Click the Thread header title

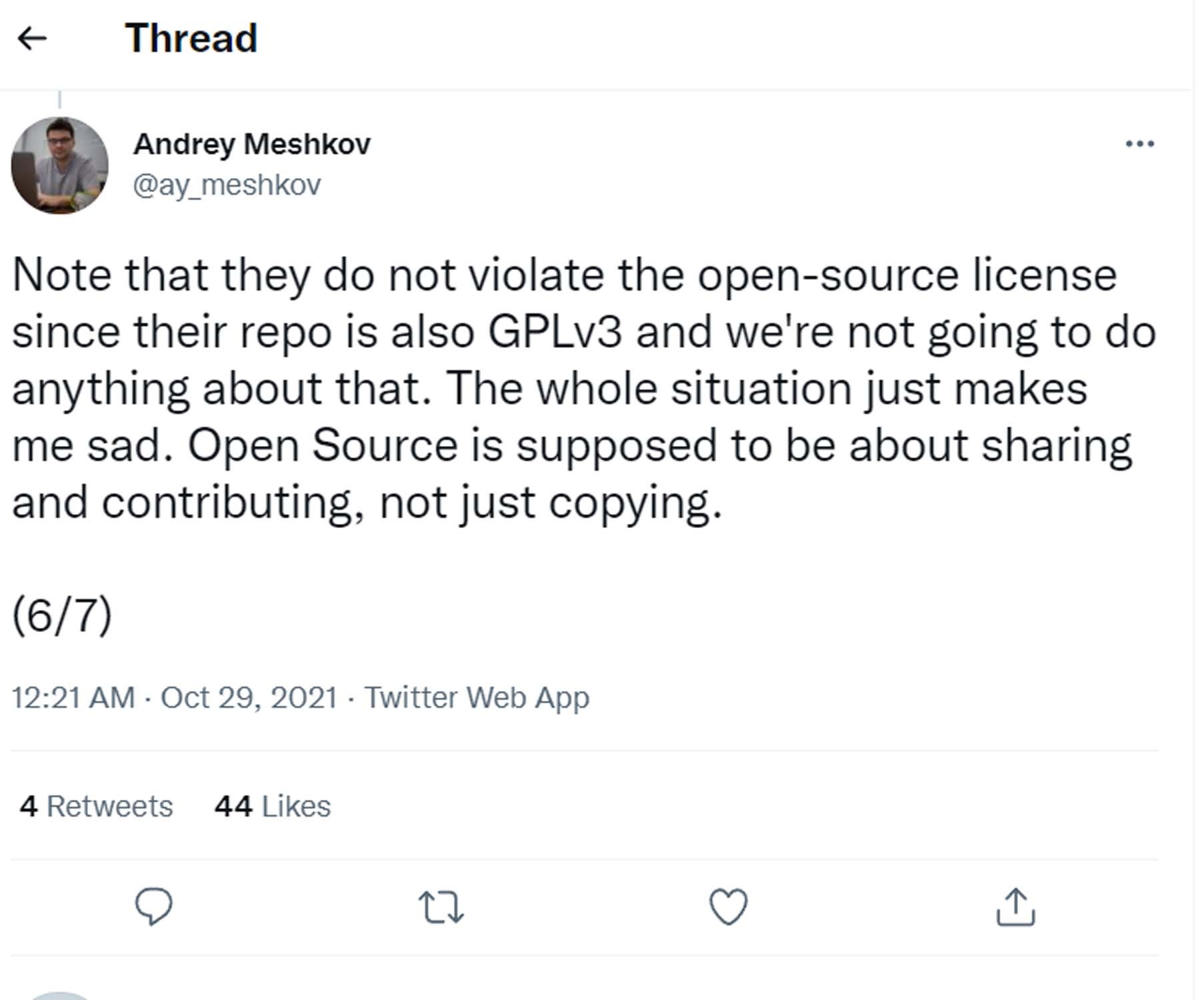click(191, 38)
